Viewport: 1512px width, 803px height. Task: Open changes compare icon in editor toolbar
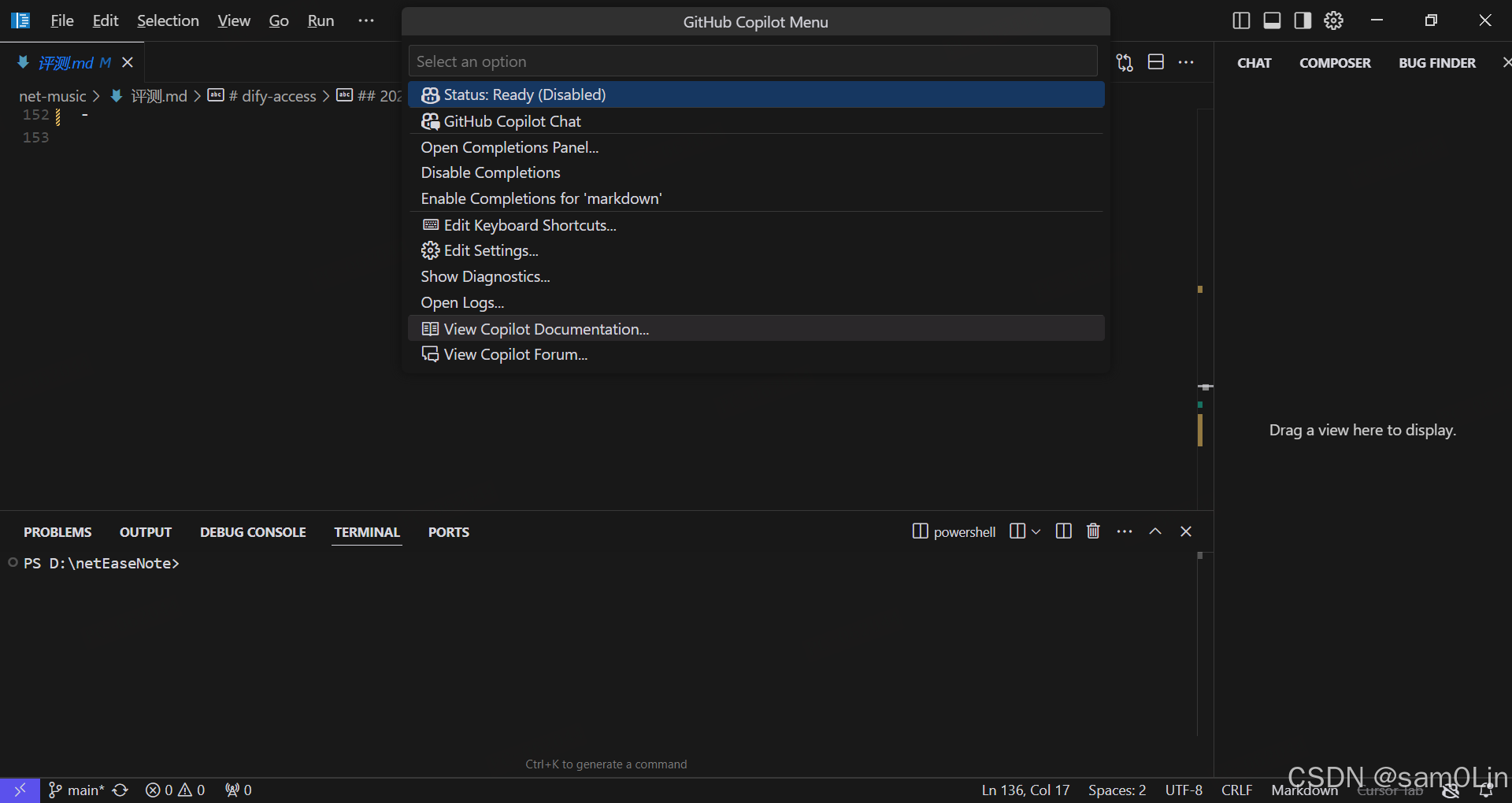coord(1125,62)
